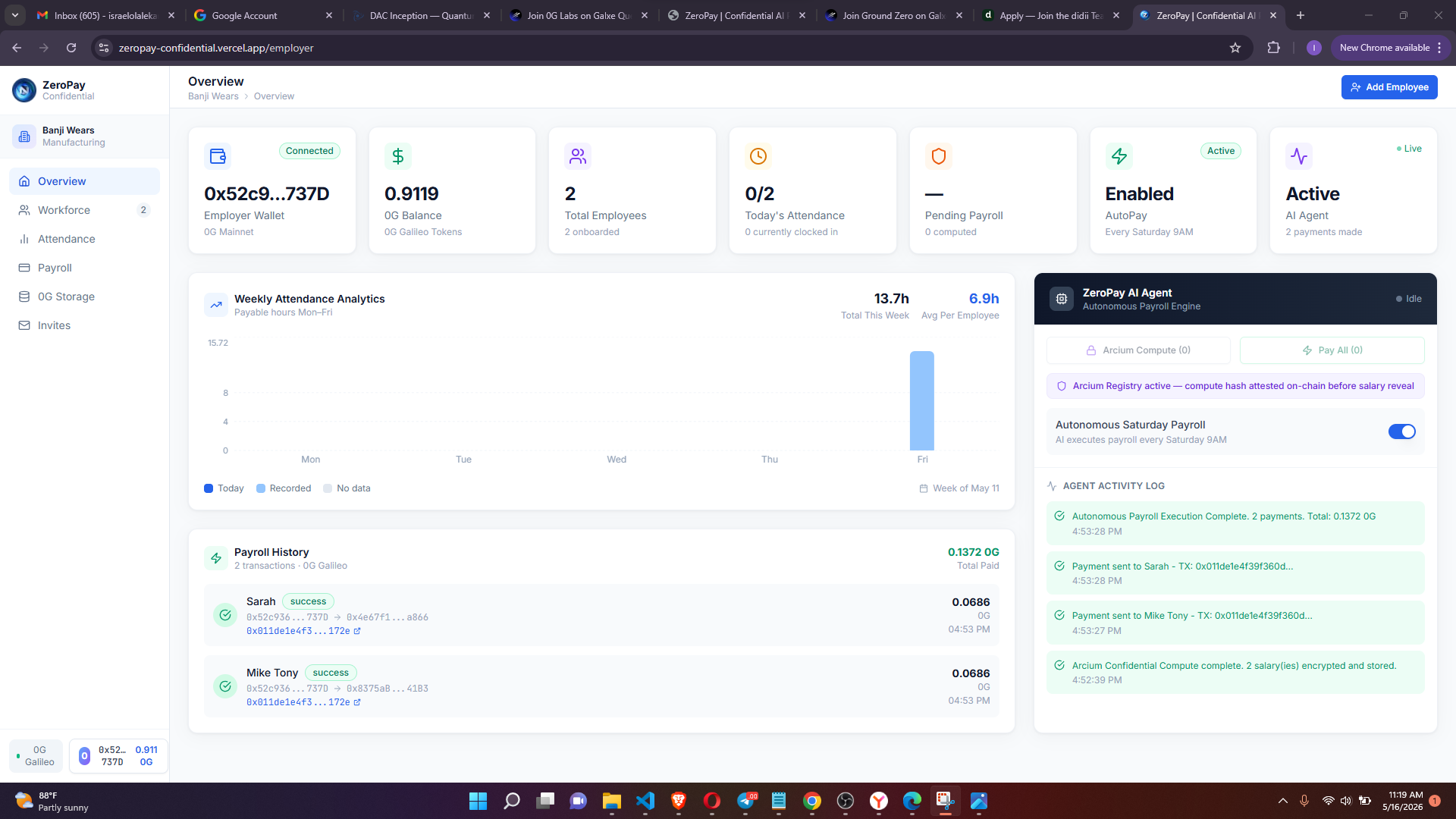Click the 0G Galileo network button
This screenshot has height=819, width=1456.
pos(36,756)
